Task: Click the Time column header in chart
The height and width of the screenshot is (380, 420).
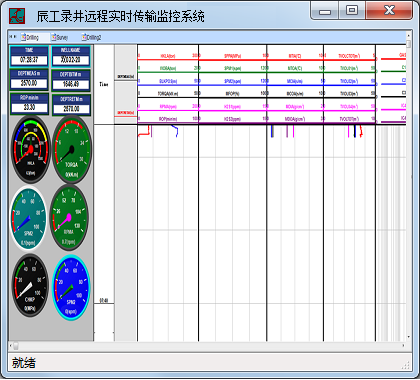Action: click(x=104, y=84)
